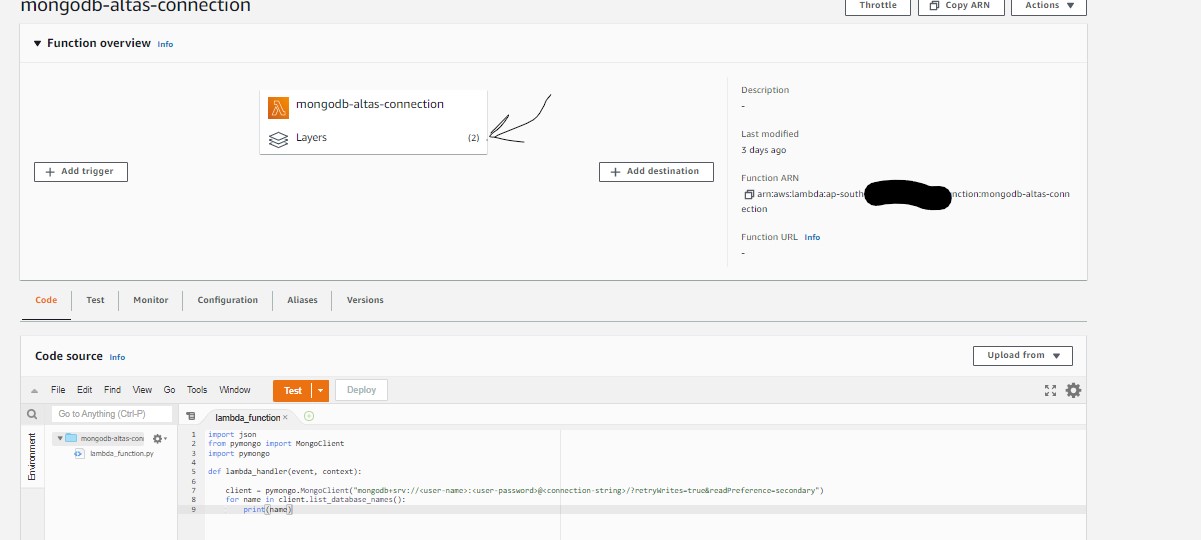Image resolution: width=1201 pixels, height=540 pixels.
Task: Open the dropdown arrow next to Test
Action: coord(320,391)
